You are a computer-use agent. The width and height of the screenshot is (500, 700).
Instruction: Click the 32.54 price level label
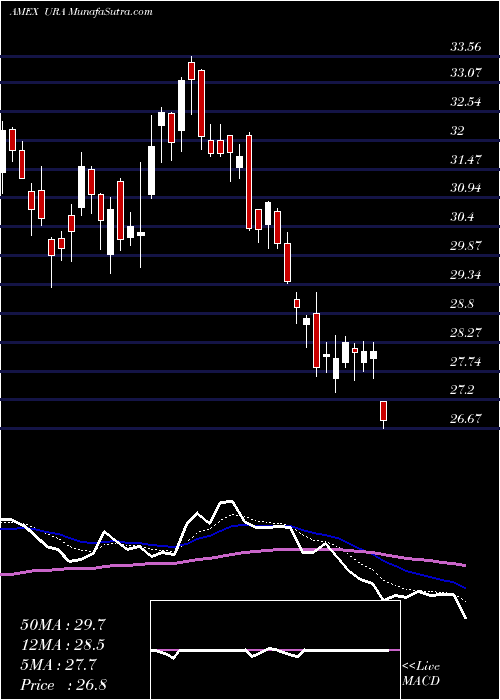pyautogui.click(x=466, y=102)
